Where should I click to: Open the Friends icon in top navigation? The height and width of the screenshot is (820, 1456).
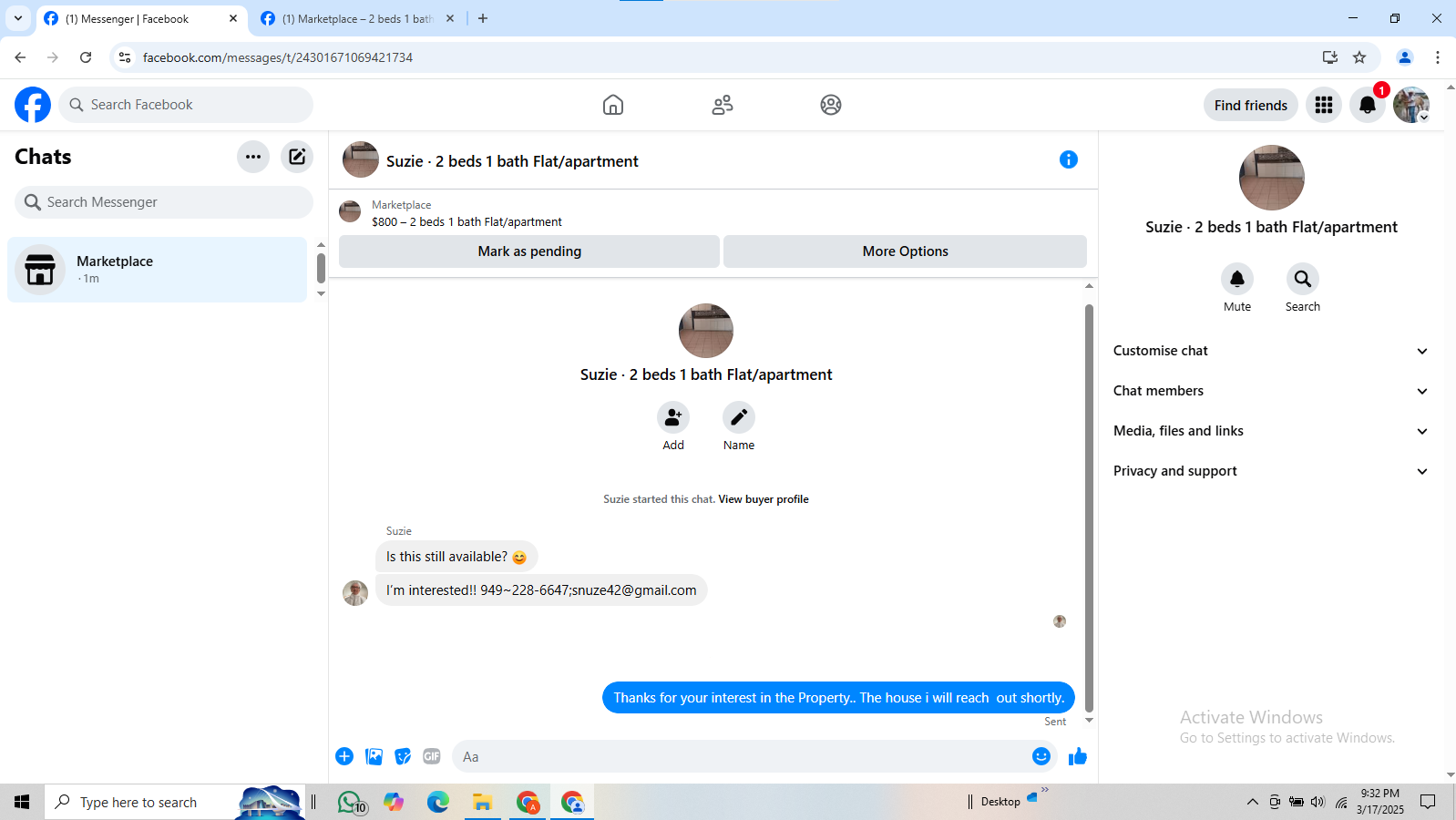[x=723, y=105]
